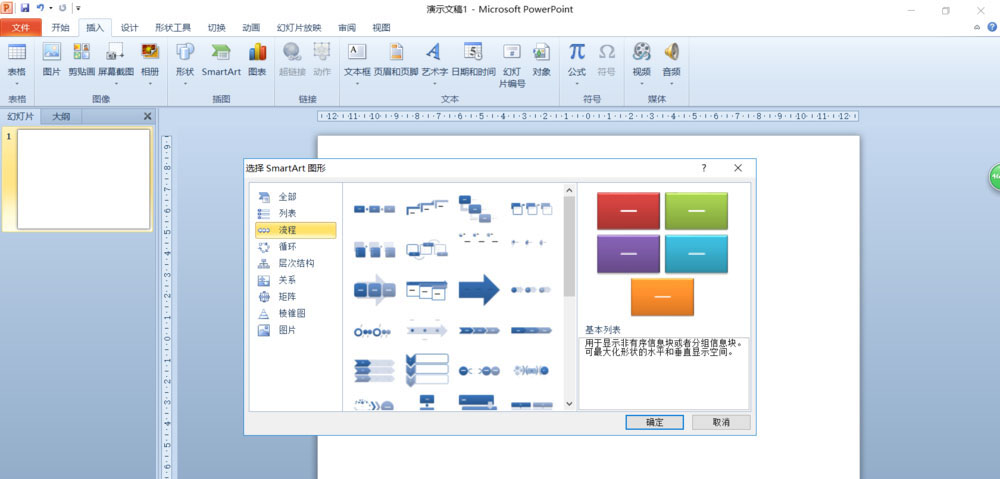Insert a Text Box (文本框)
The height and width of the screenshot is (479, 1000).
pos(357,52)
